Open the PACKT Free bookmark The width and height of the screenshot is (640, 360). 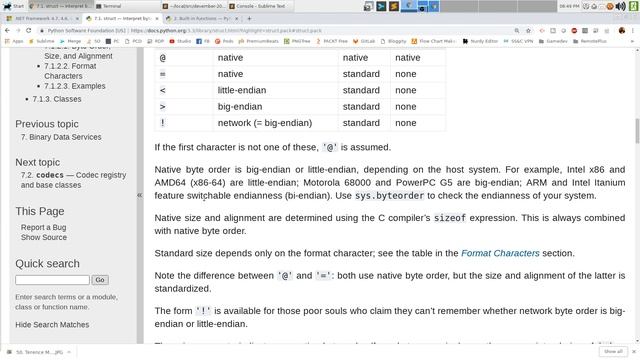click(332, 41)
